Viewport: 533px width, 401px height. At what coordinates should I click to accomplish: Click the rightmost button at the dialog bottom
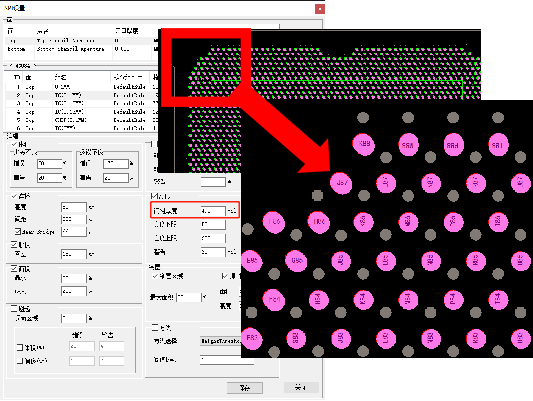300,387
